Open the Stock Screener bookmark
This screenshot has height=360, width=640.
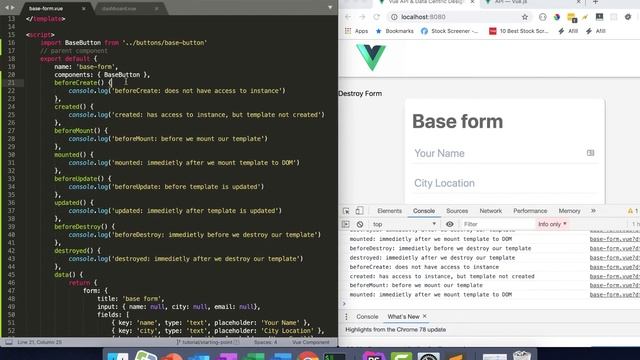point(449,31)
